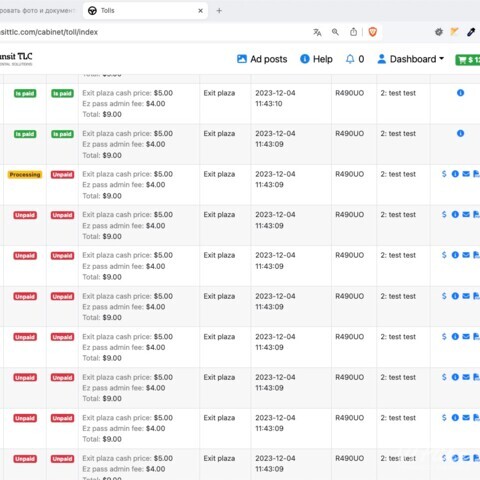Click plate R490UO in the 11:43:10 row
480x480 pixels.
click(349, 93)
